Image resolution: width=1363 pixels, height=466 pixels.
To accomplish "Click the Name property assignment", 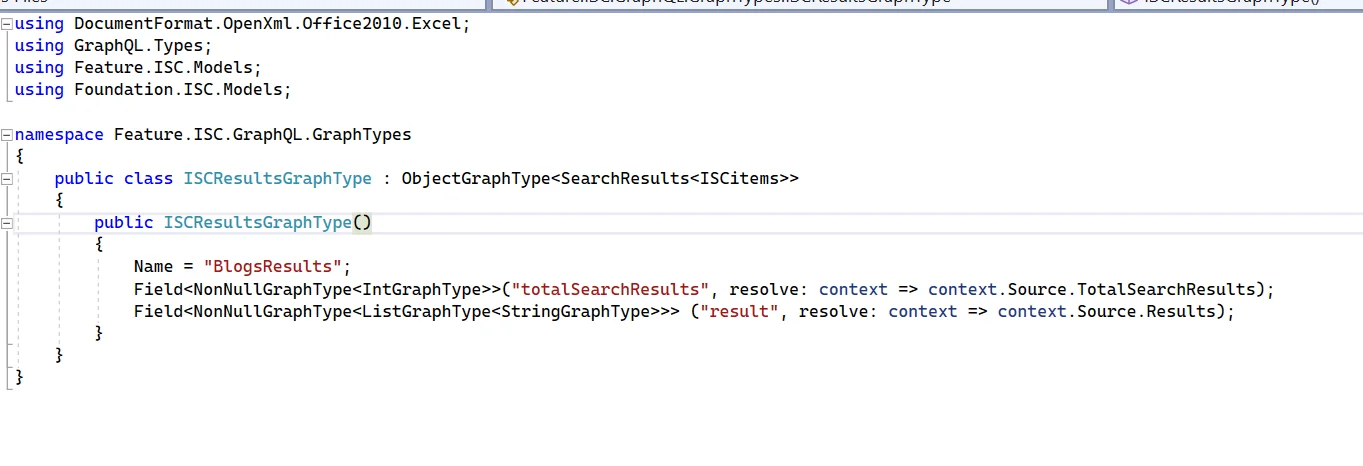I will (153, 267).
